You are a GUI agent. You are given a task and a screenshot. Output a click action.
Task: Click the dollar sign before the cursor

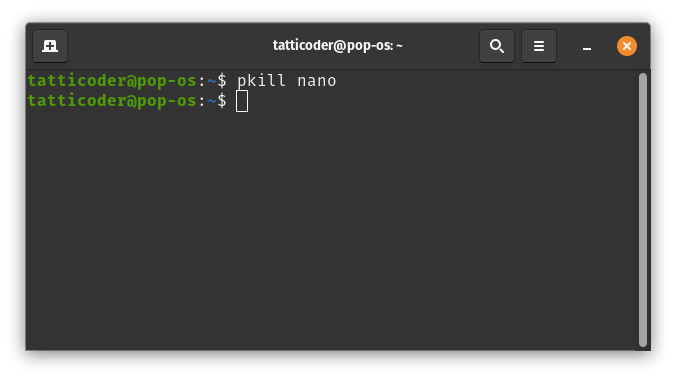[x=222, y=101]
